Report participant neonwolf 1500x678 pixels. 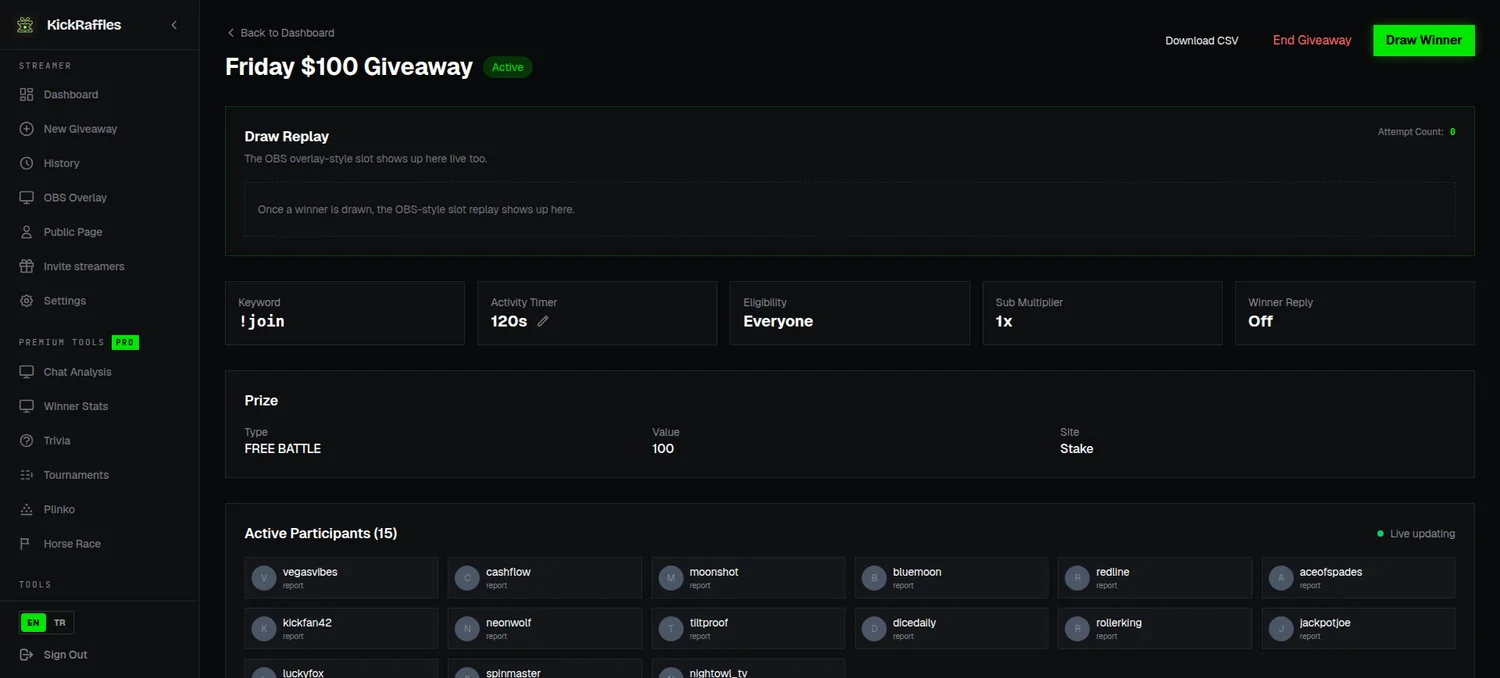click(497, 636)
